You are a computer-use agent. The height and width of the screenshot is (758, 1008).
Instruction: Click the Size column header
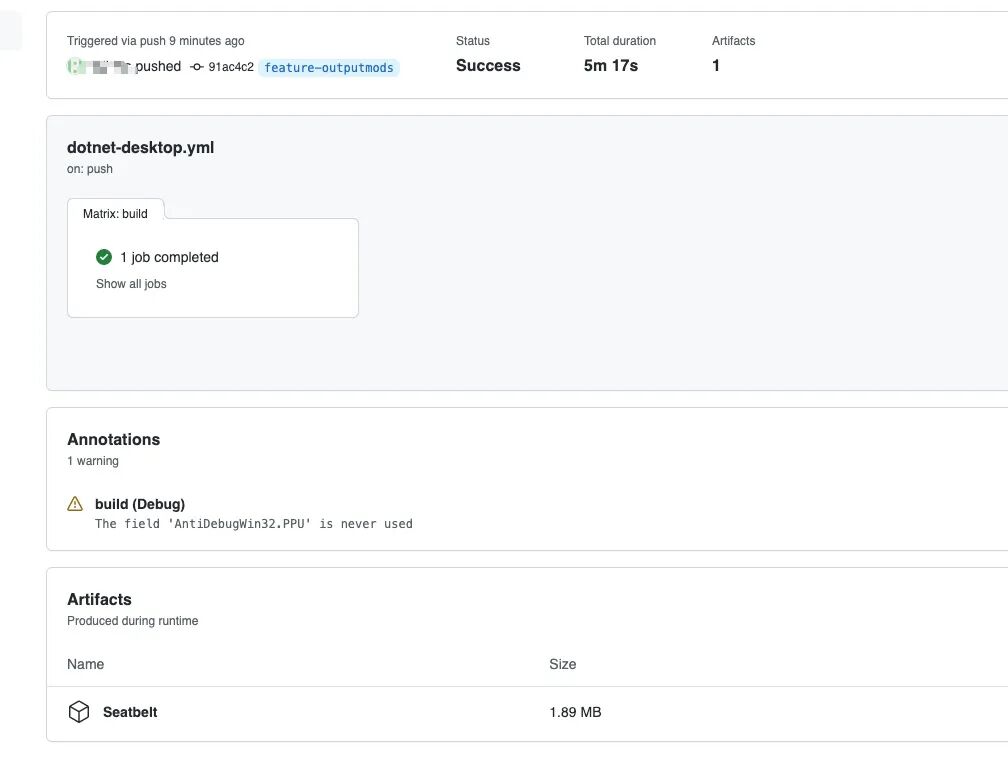562,664
